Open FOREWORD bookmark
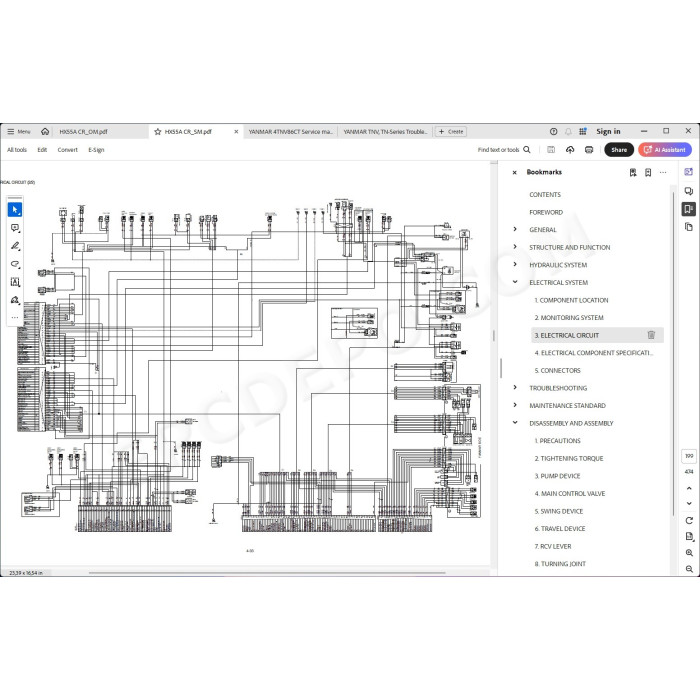This screenshot has width=700, height=700. [546, 212]
